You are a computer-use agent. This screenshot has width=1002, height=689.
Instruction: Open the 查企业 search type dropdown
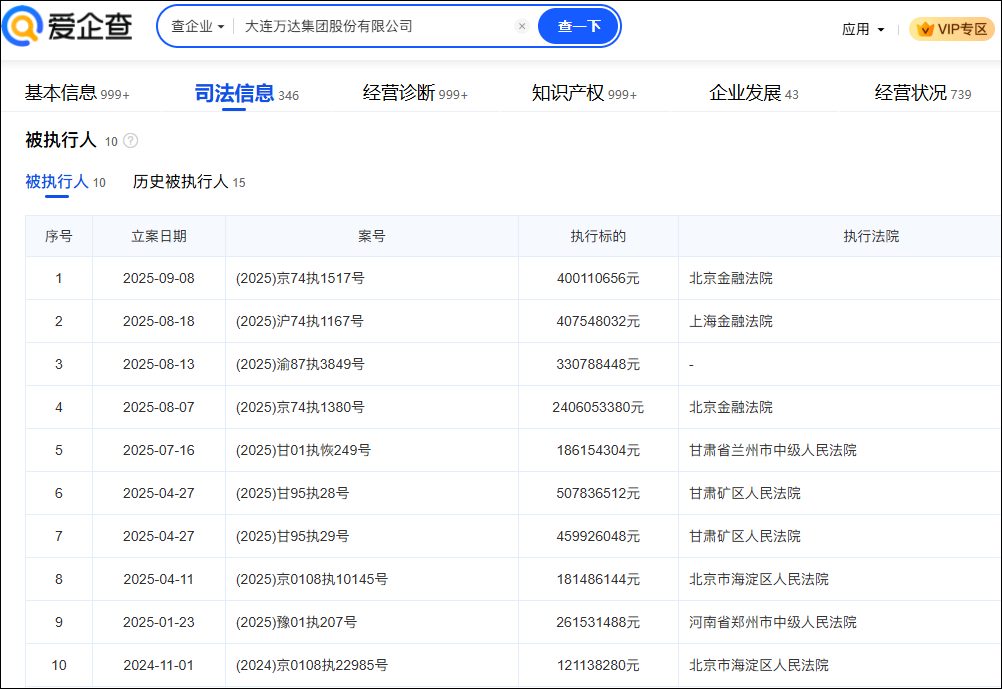click(x=197, y=26)
